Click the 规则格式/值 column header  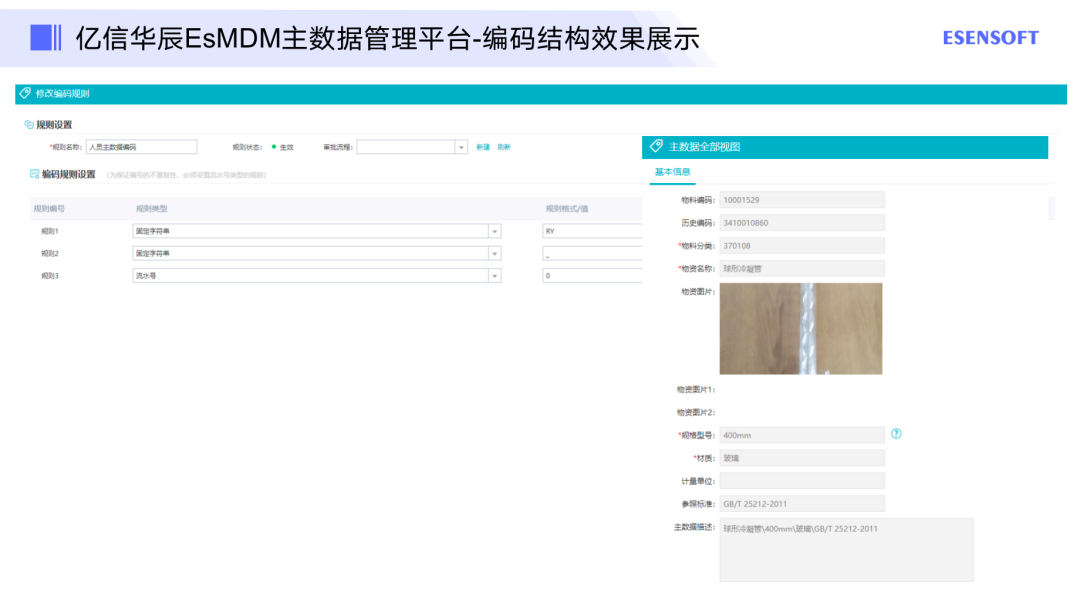tap(567, 209)
